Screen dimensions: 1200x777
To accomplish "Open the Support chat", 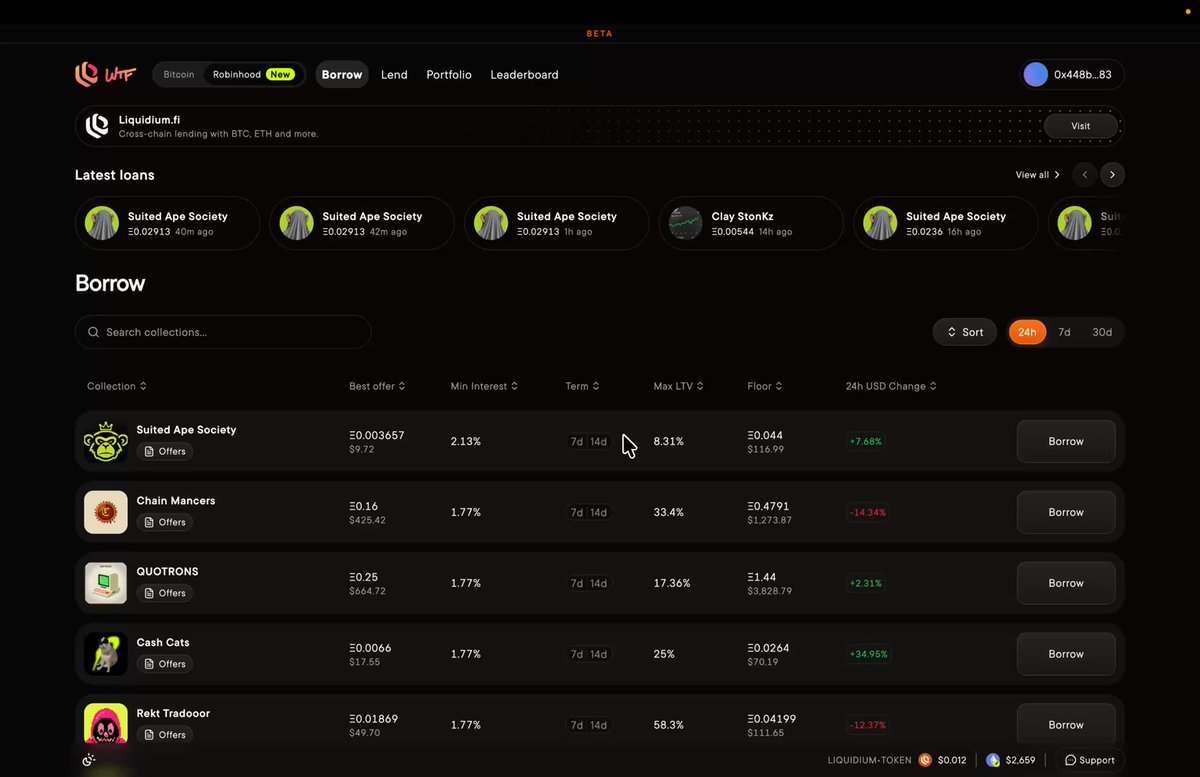I will pyautogui.click(x=1089, y=760).
